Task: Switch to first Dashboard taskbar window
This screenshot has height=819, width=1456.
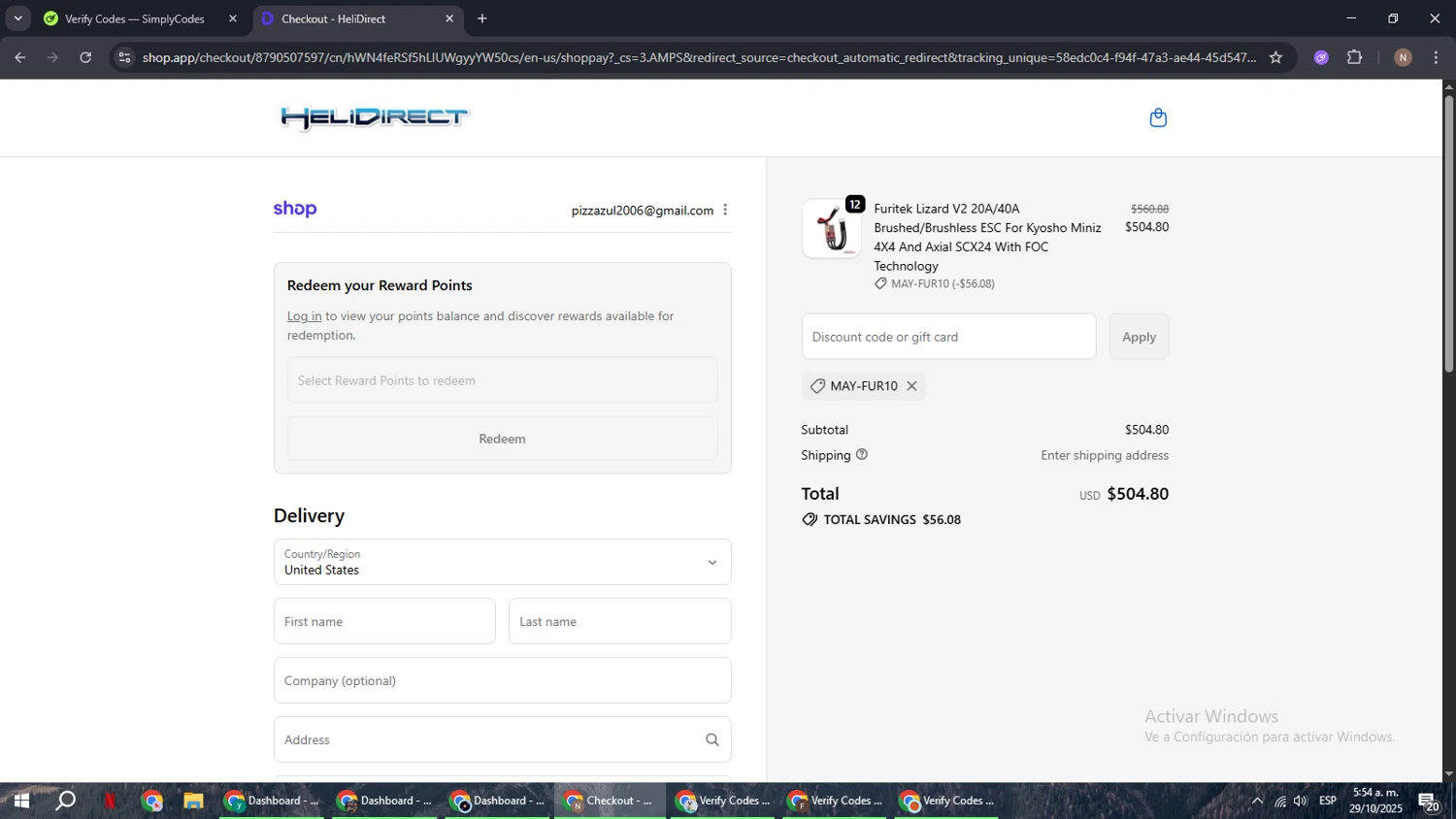Action: (273, 802)
